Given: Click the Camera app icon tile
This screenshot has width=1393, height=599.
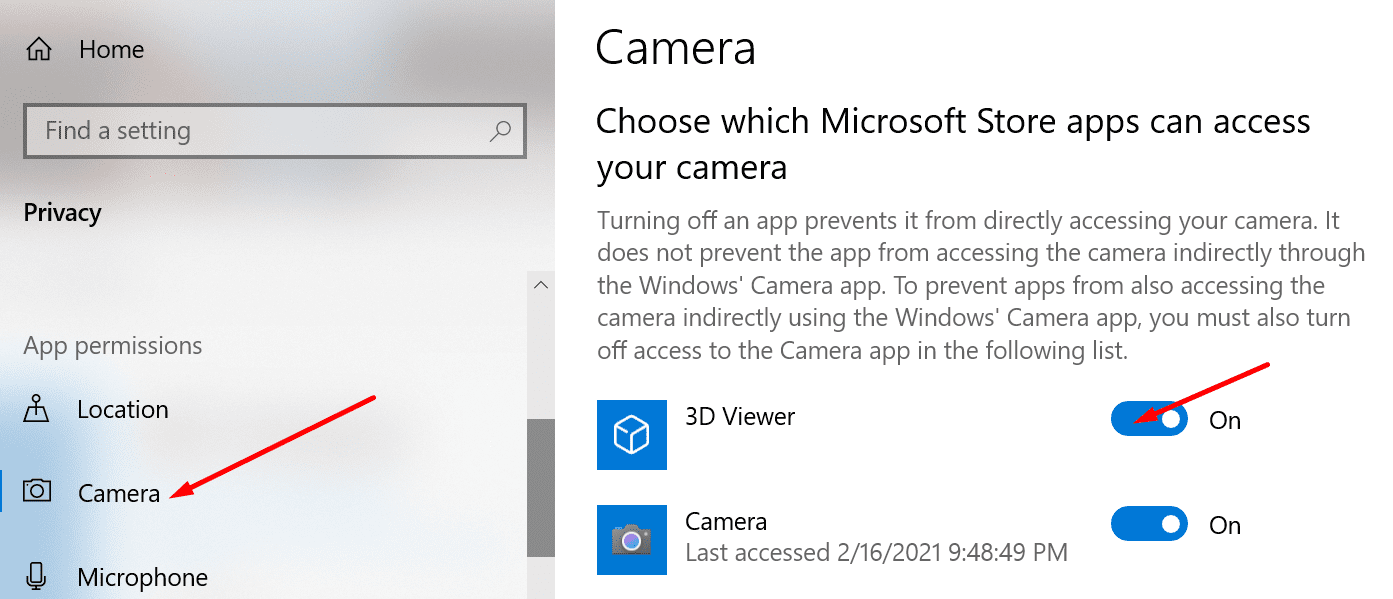Looking at the screenshot, I should [632, 540].
